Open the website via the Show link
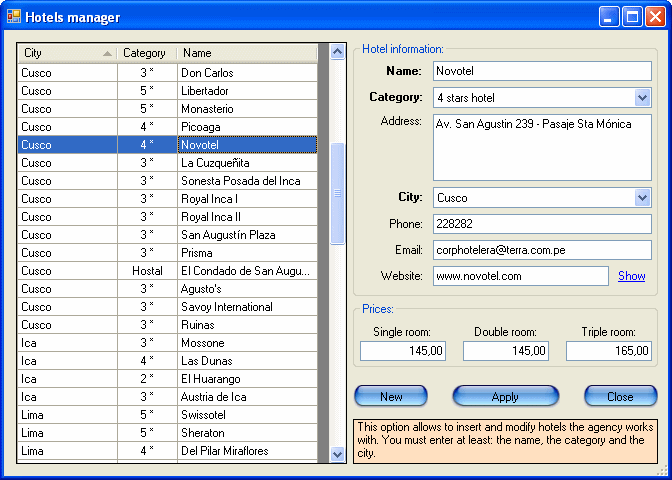The image size is (672, 480). [x=631, y=276]
